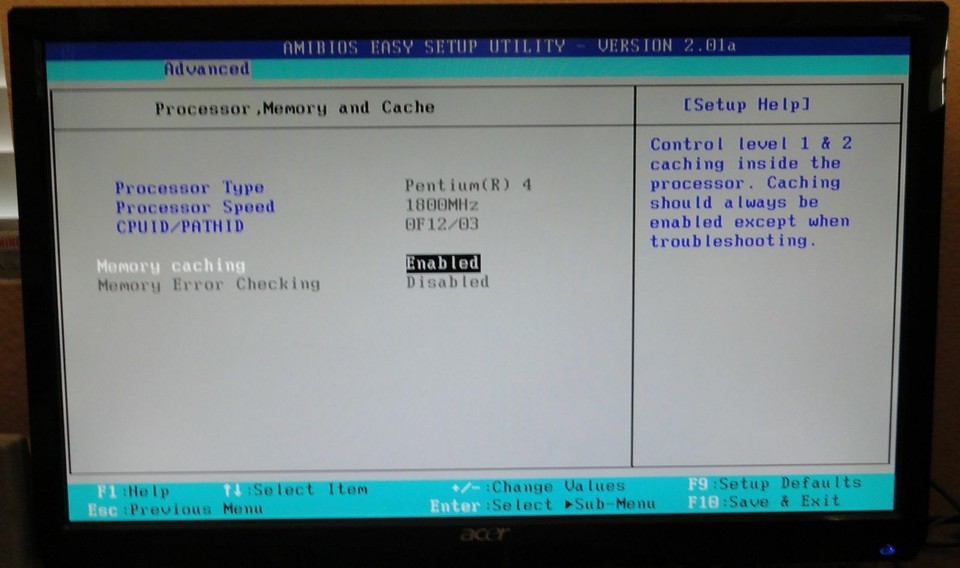Click the Esc Previous Menu hint
The image size is (960, 568).
175,509
